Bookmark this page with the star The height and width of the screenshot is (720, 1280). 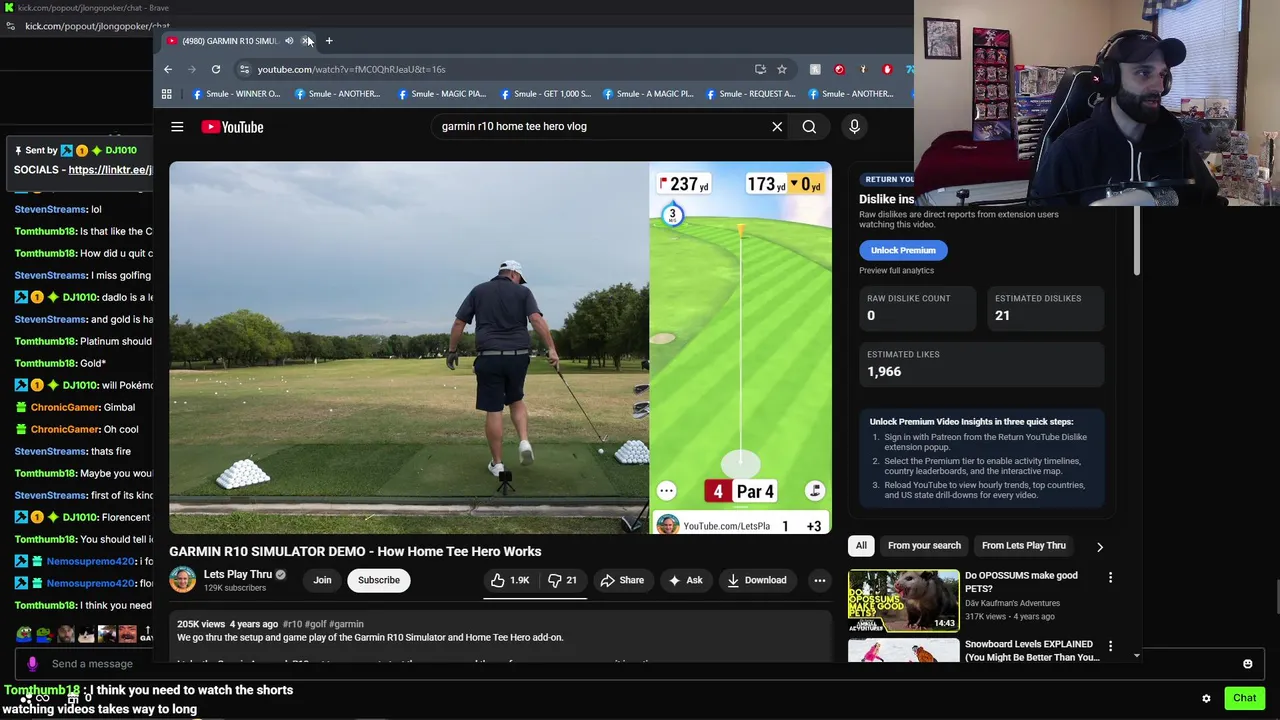click(x=782, y=69)
